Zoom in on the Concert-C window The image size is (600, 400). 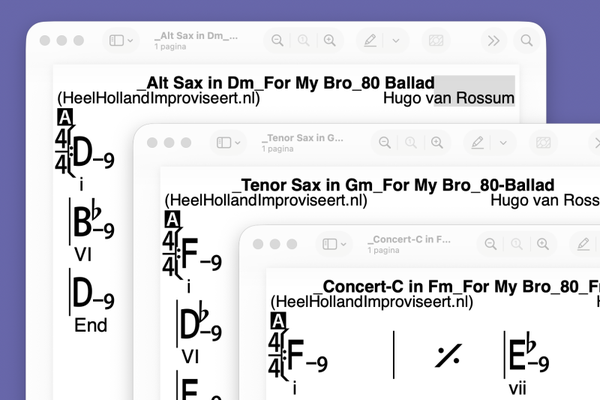coord(543,244)
